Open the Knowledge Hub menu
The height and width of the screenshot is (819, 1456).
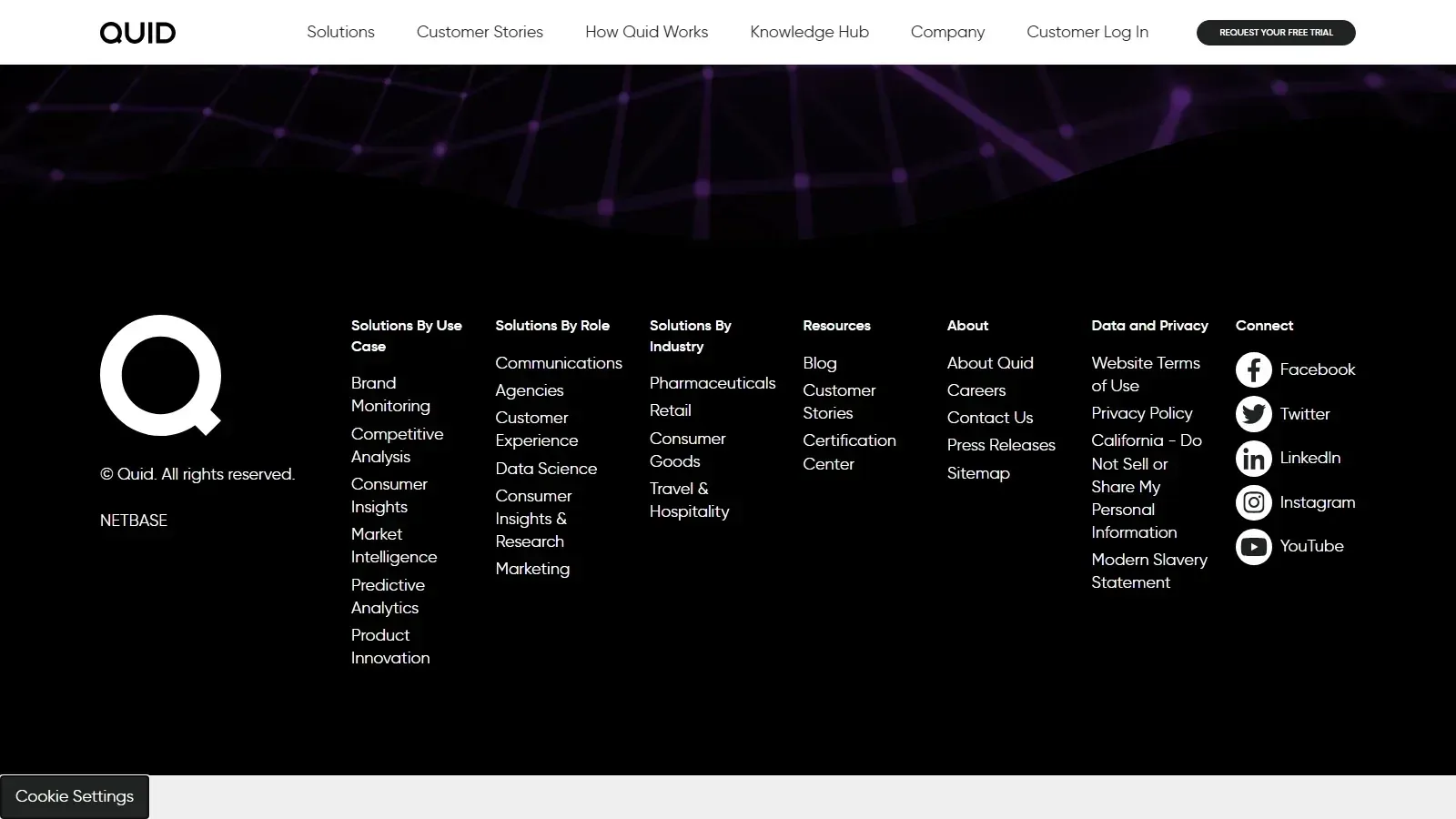tap(809, 32)
